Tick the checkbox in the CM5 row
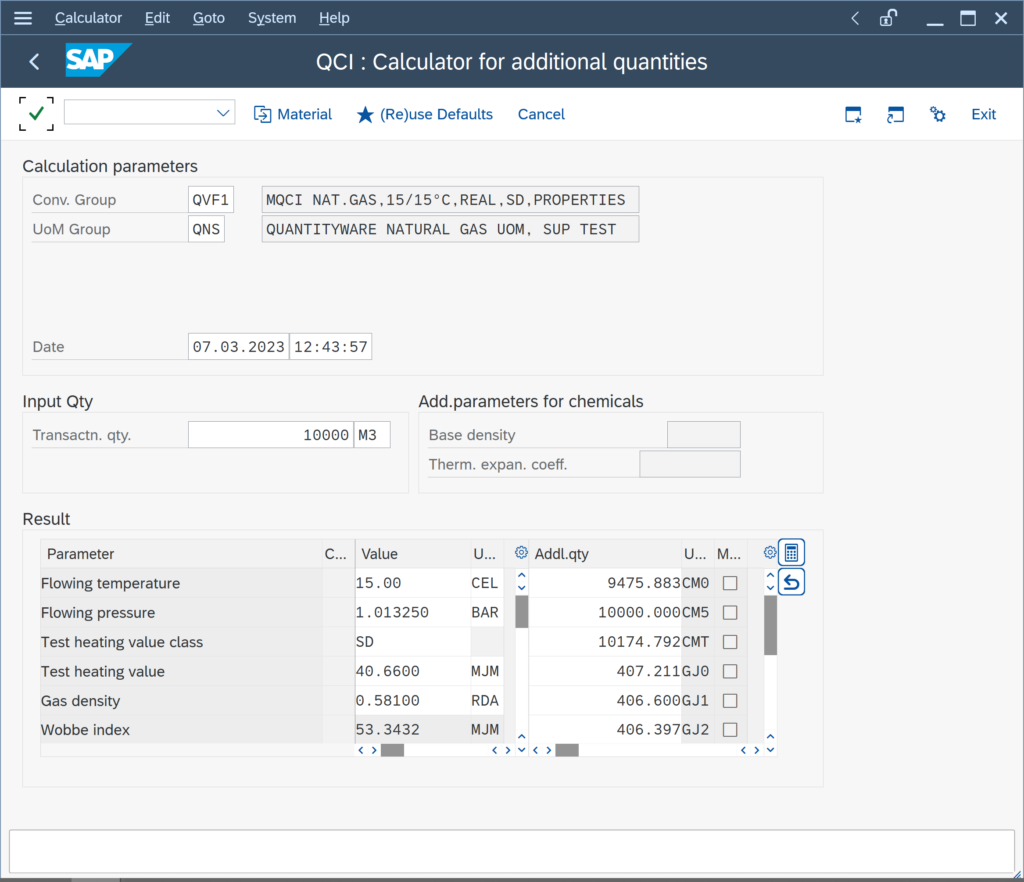Viewport: 1024px width, 882px height. pos(730,612)
